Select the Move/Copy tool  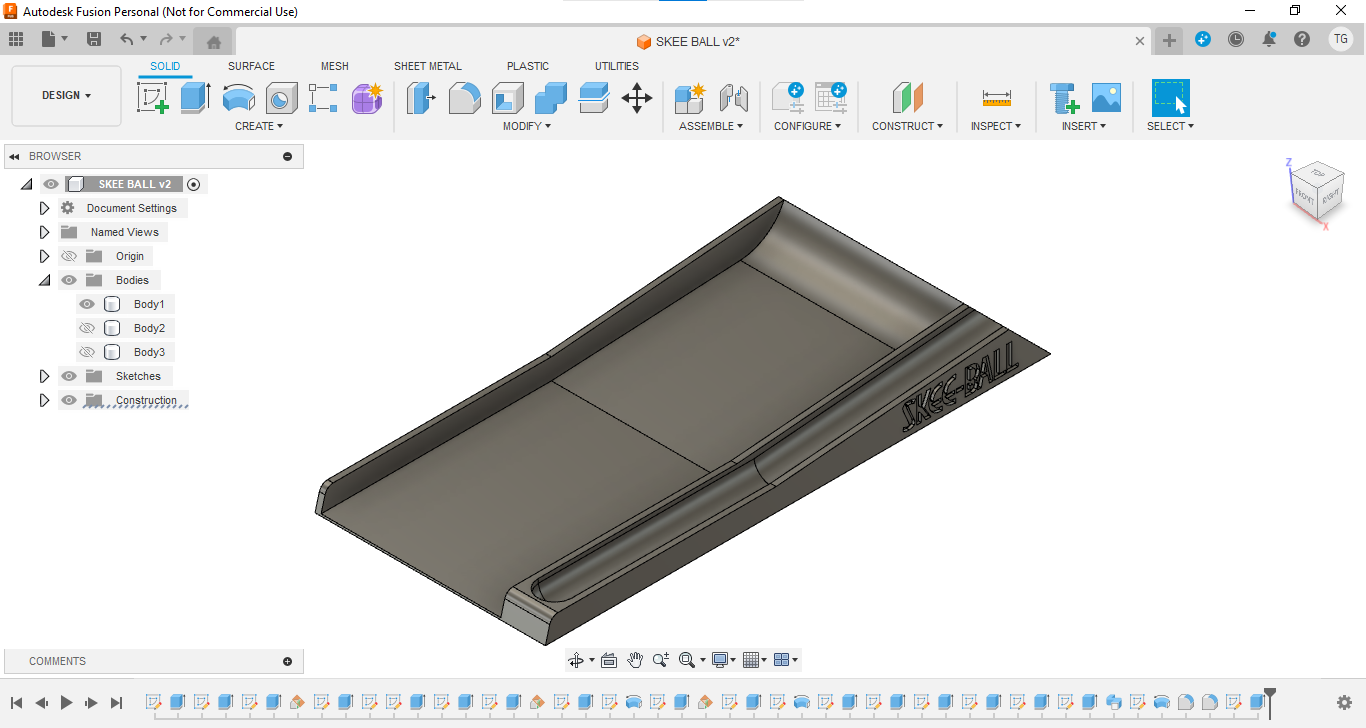tap(637, 98)
